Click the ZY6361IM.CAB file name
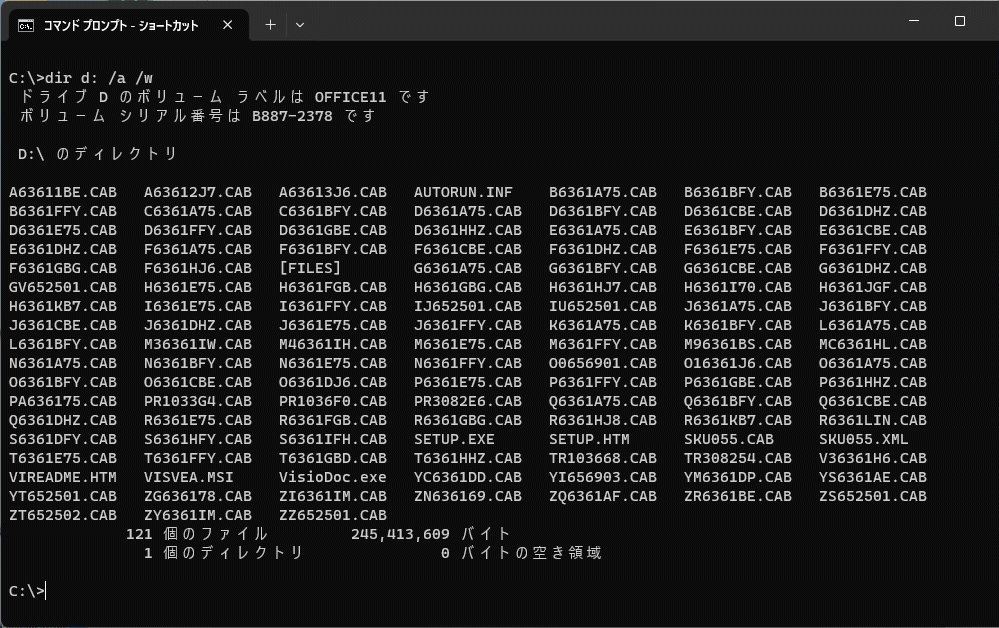The height and width of the screenshot is (628, 999). [198, 515]
